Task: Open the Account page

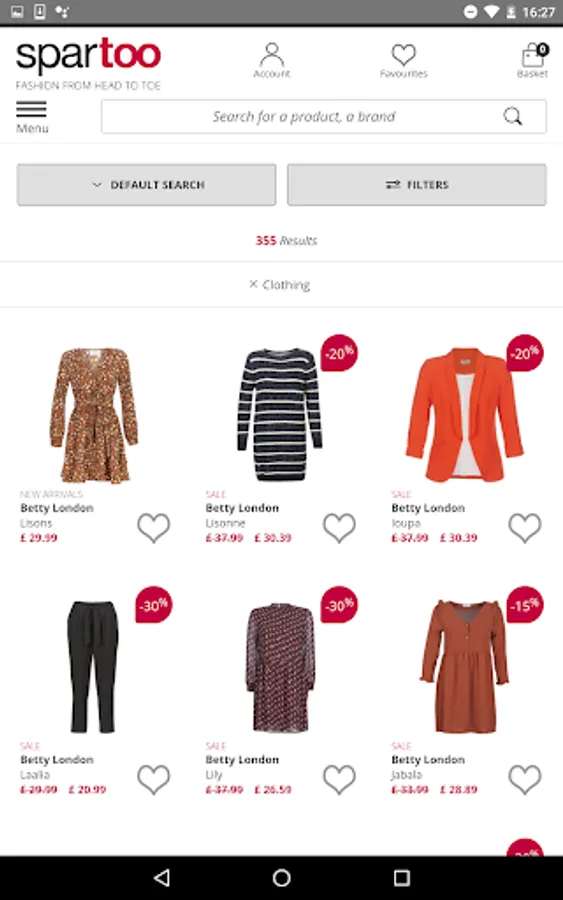Action: pos(271,60)
